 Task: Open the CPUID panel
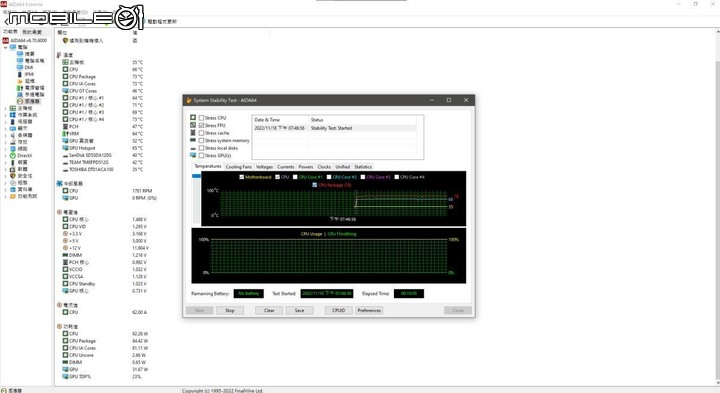(x=338, y=310)
